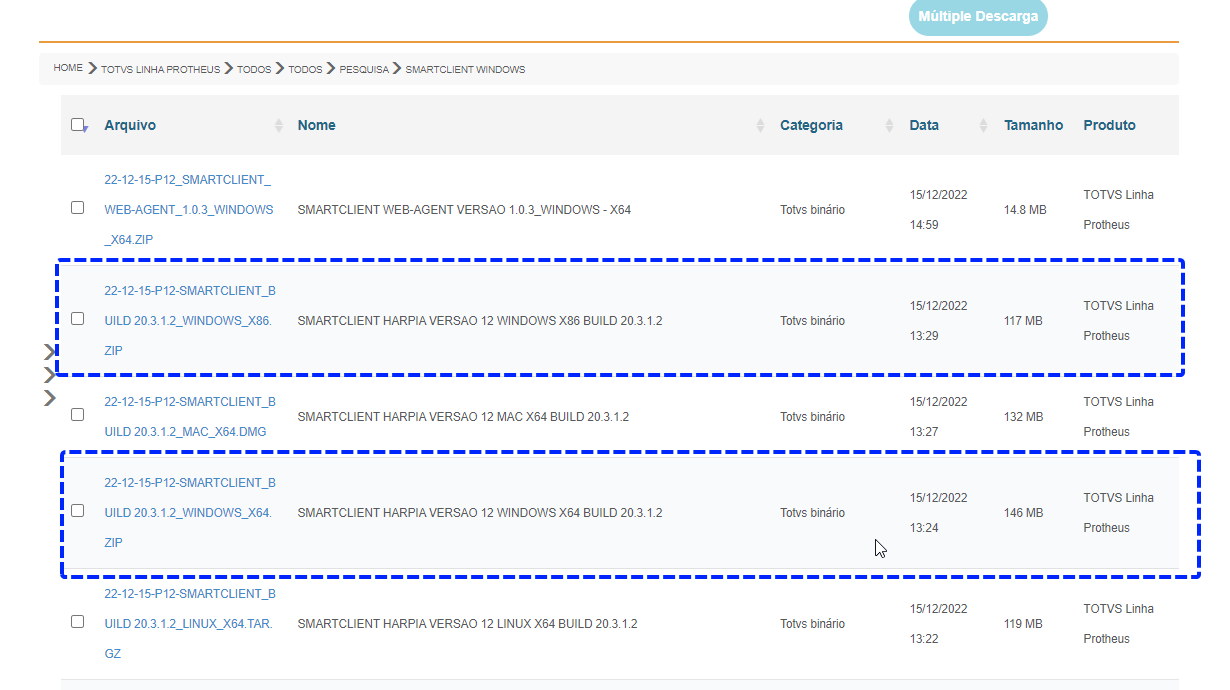The image size is (1230, 690).
Task: Click the Arquivo column header label
Action: 130,125
